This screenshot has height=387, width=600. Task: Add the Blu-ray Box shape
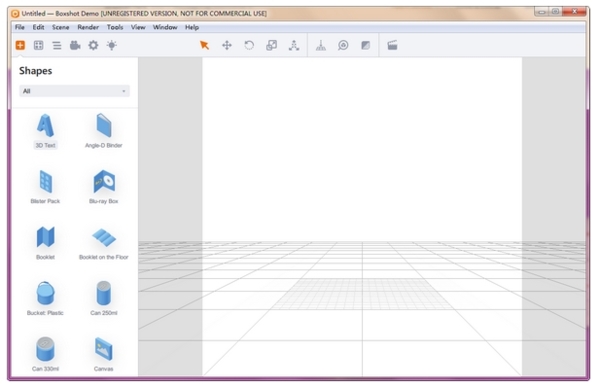(x=104, y=187)
